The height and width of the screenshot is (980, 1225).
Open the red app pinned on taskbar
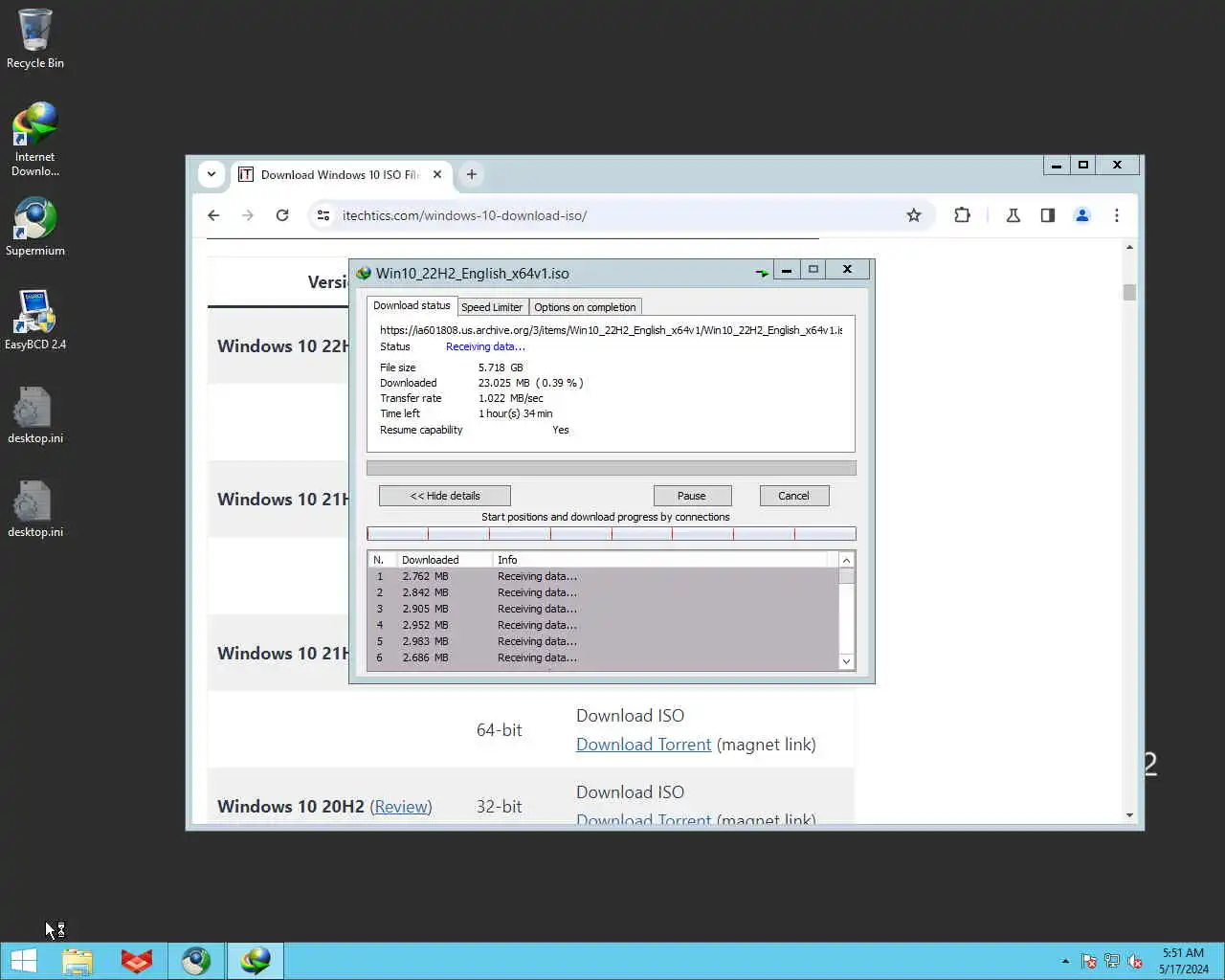pos(137,961)
